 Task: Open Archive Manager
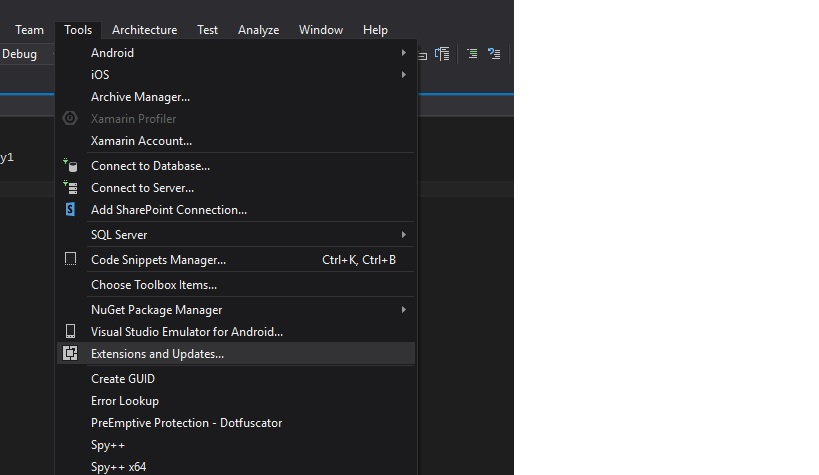236,97
